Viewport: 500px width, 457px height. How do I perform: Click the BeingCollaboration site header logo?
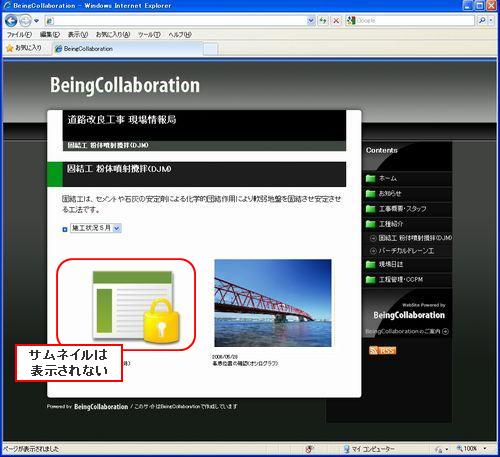pos(125,85)
